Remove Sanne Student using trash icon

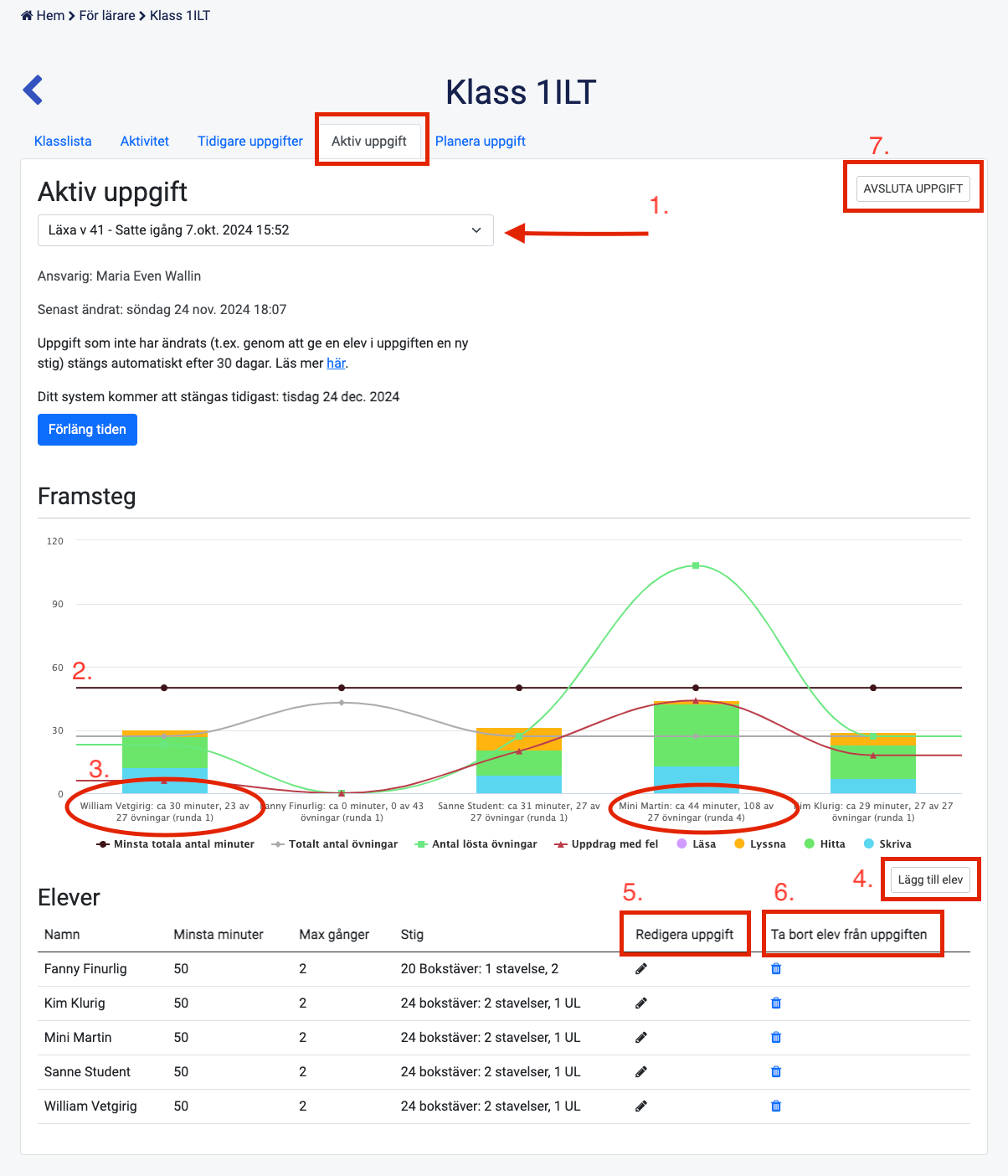coord(776,1072)
